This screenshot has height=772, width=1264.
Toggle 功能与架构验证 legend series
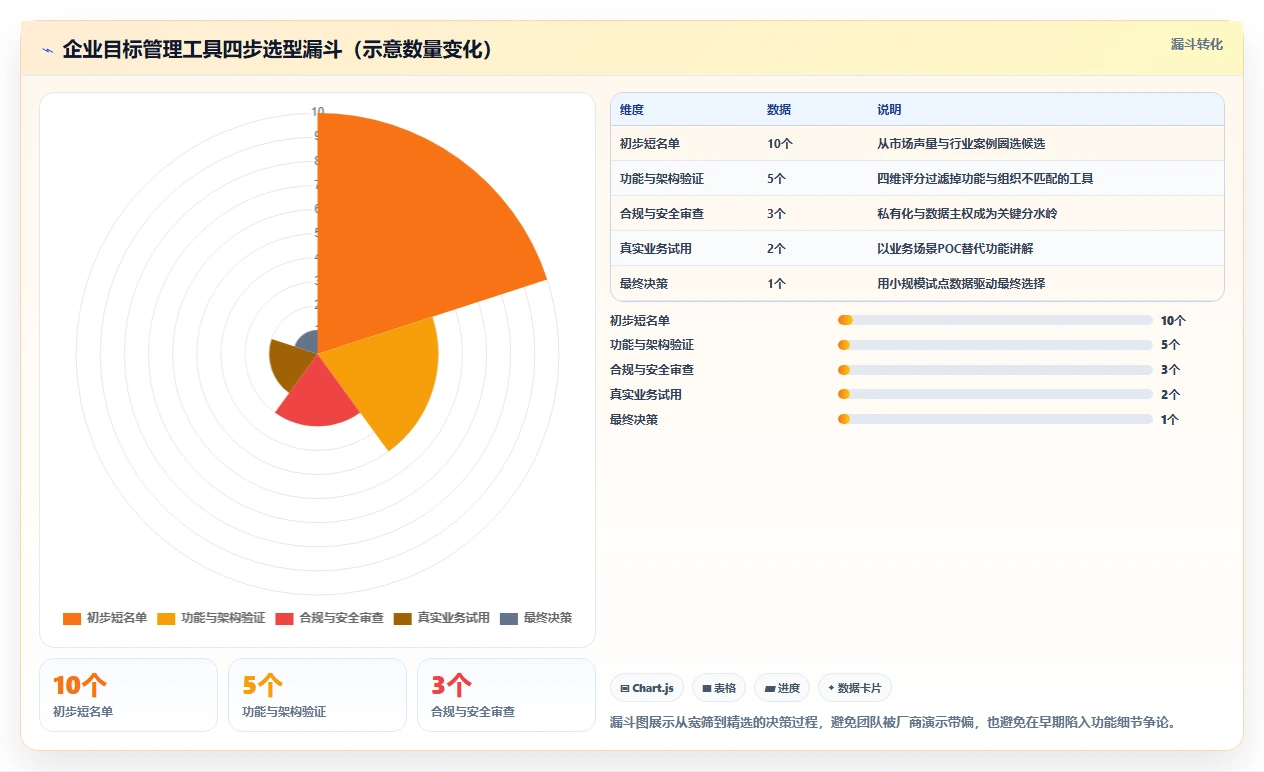(211, 618)
